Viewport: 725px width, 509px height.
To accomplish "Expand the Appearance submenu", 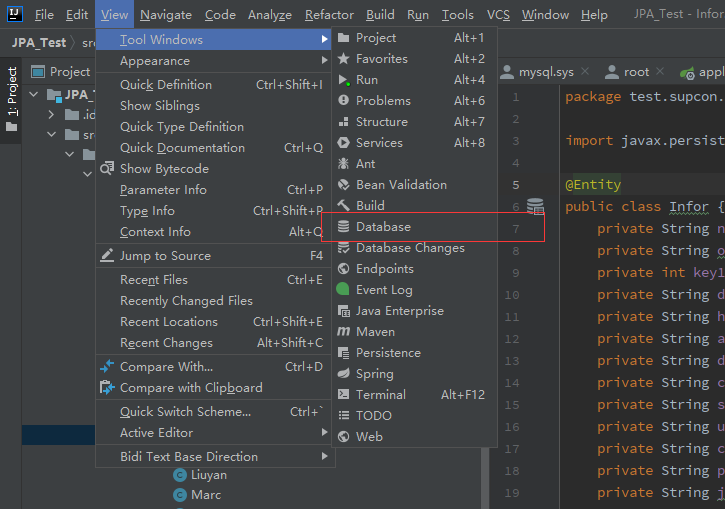I will click(213, 61).
